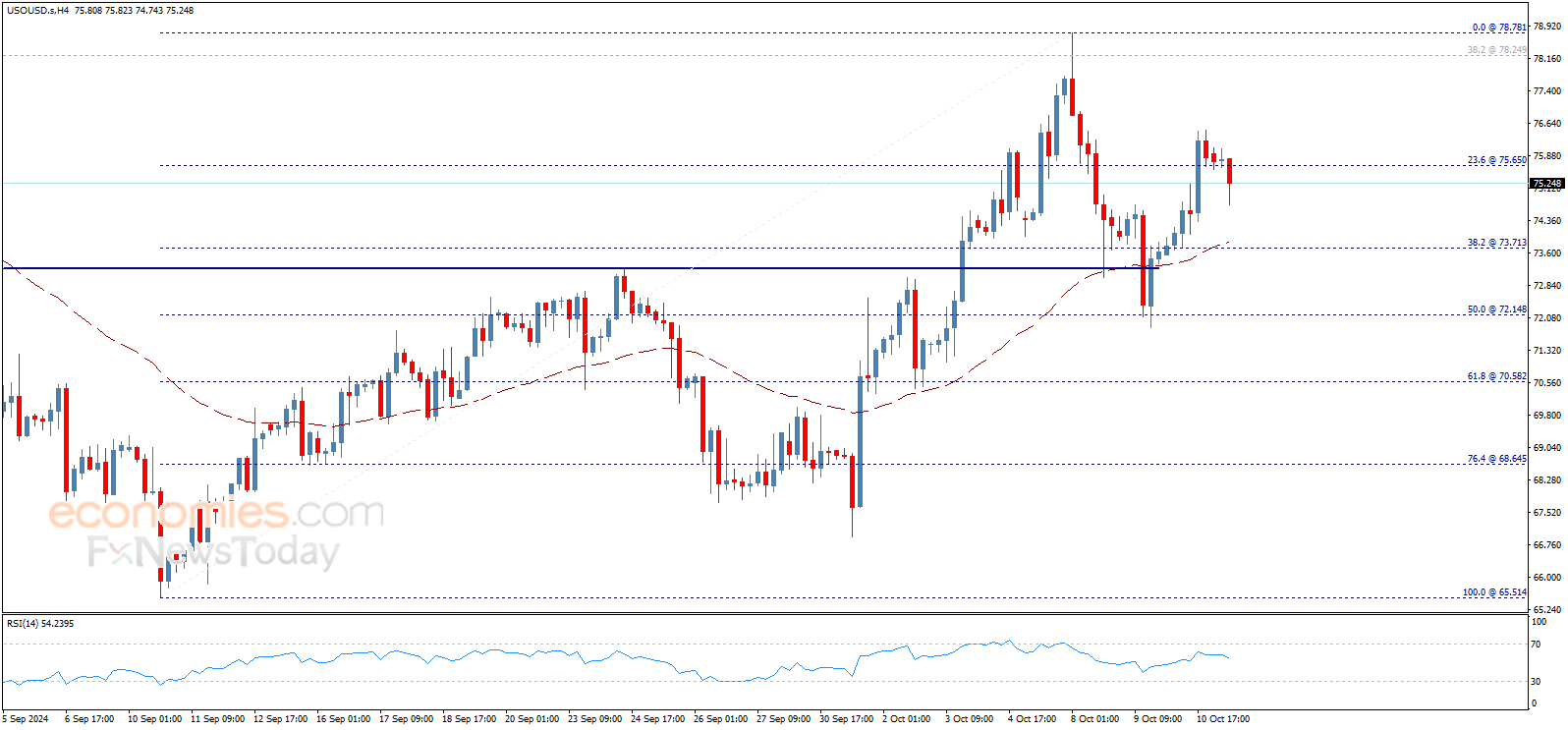Select the 24 Sep 17:00 time label
Viewport: 1568px width, 730px height.
point(657,719)
